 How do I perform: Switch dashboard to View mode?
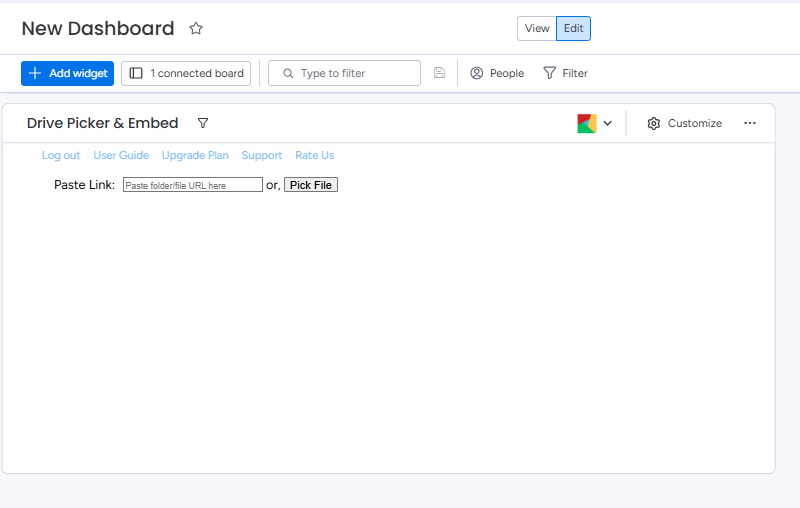(537, 29)
